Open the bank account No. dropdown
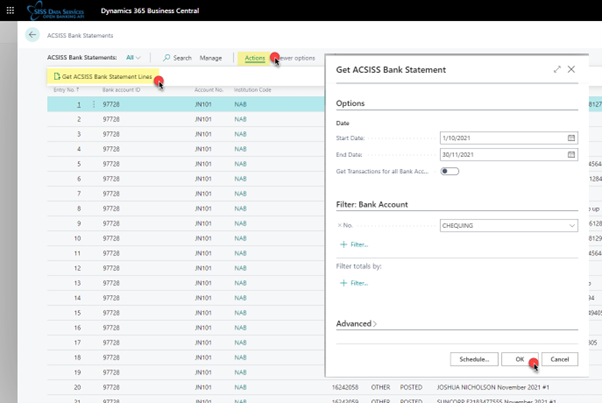The width and height of the screenshot is (602, 403). 571,227
